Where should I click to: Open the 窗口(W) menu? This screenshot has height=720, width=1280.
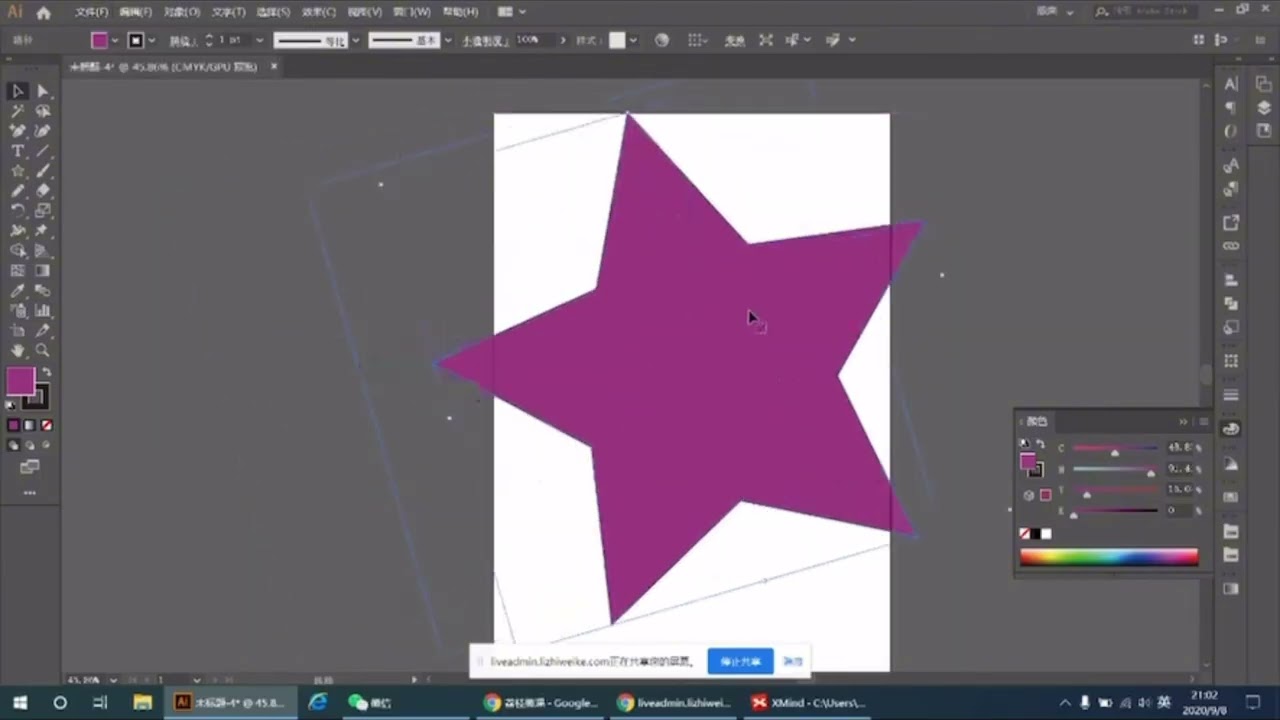411,12
